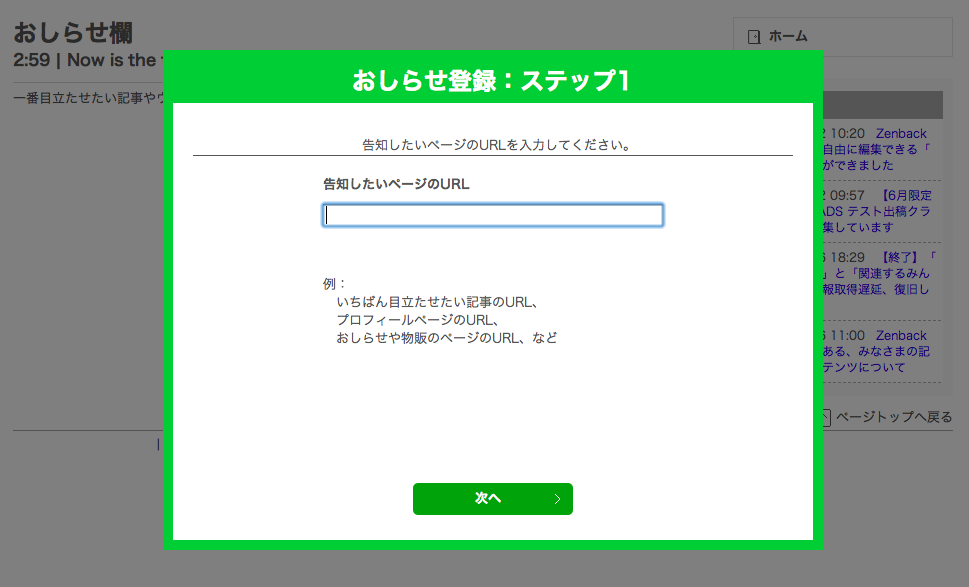Open the 11:00 Zenback entry

(x=899, y=335)
